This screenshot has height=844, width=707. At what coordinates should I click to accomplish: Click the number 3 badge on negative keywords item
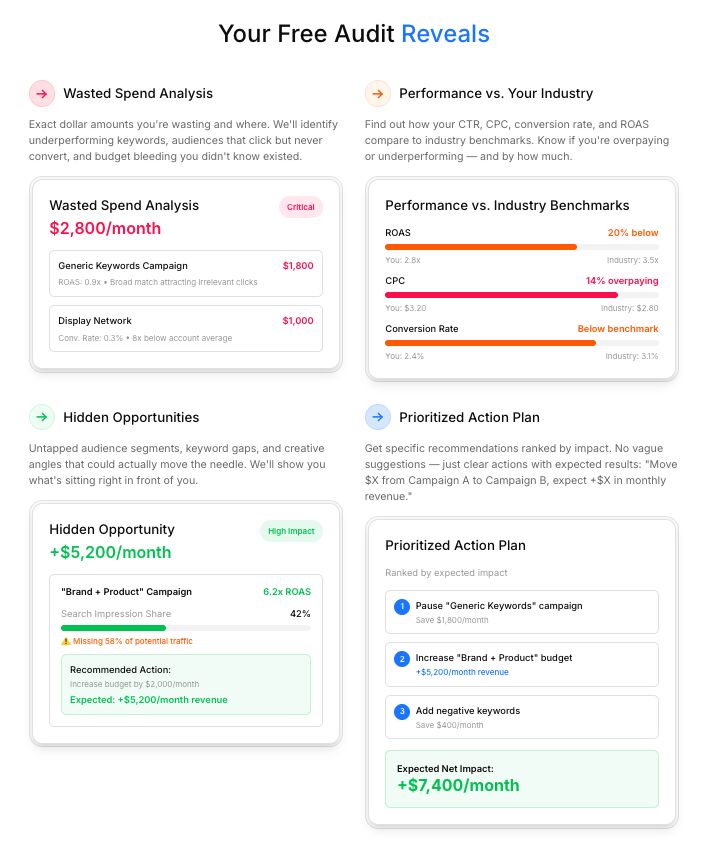click(x=402, y=712)
